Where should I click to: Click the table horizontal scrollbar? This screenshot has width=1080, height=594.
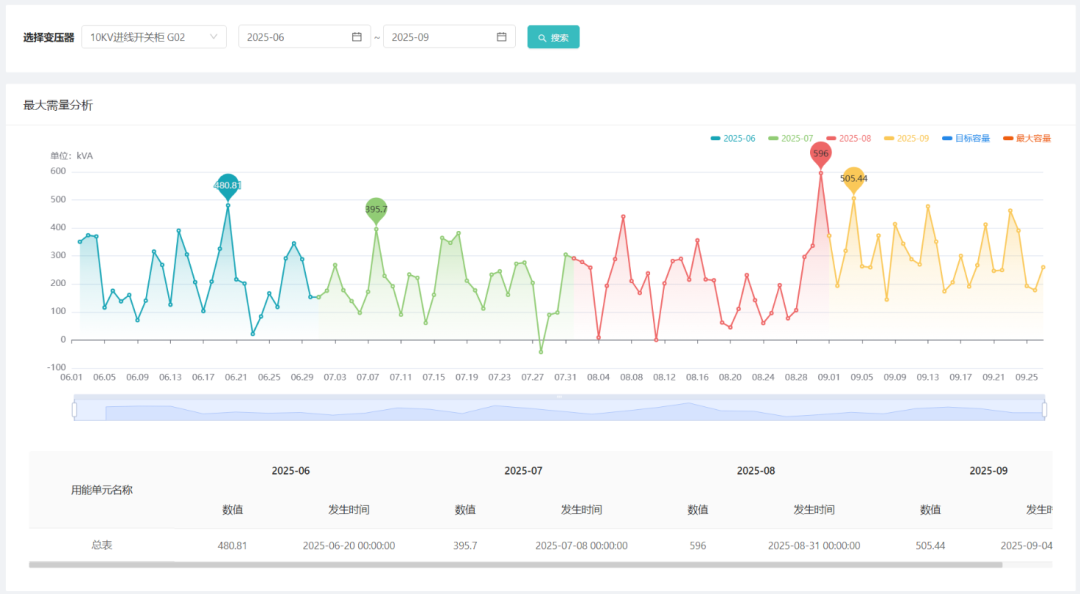pyautogui.click(x=515, y=565)
